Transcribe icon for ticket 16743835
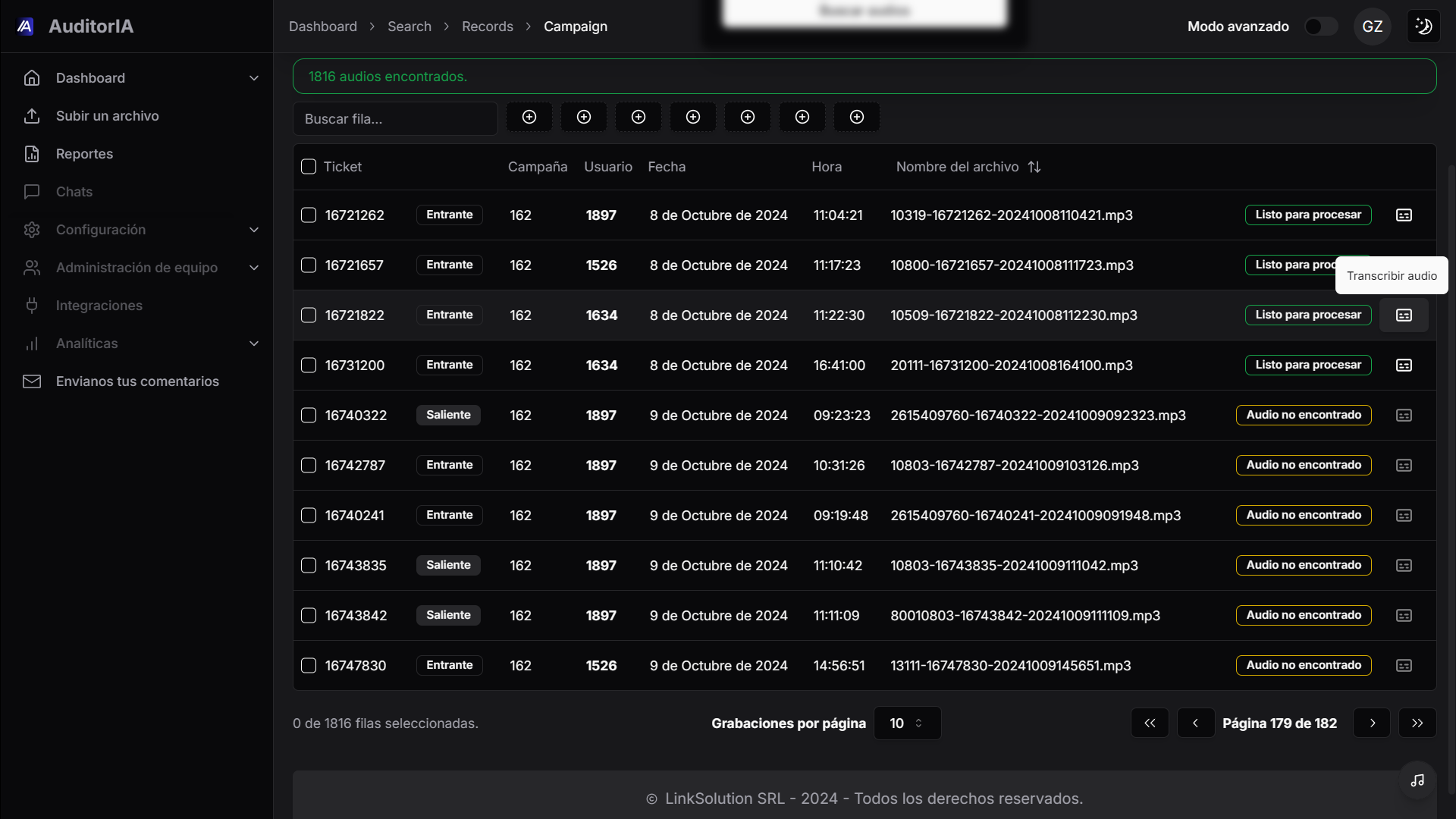1456x819 pixels. pos(1404,566)
